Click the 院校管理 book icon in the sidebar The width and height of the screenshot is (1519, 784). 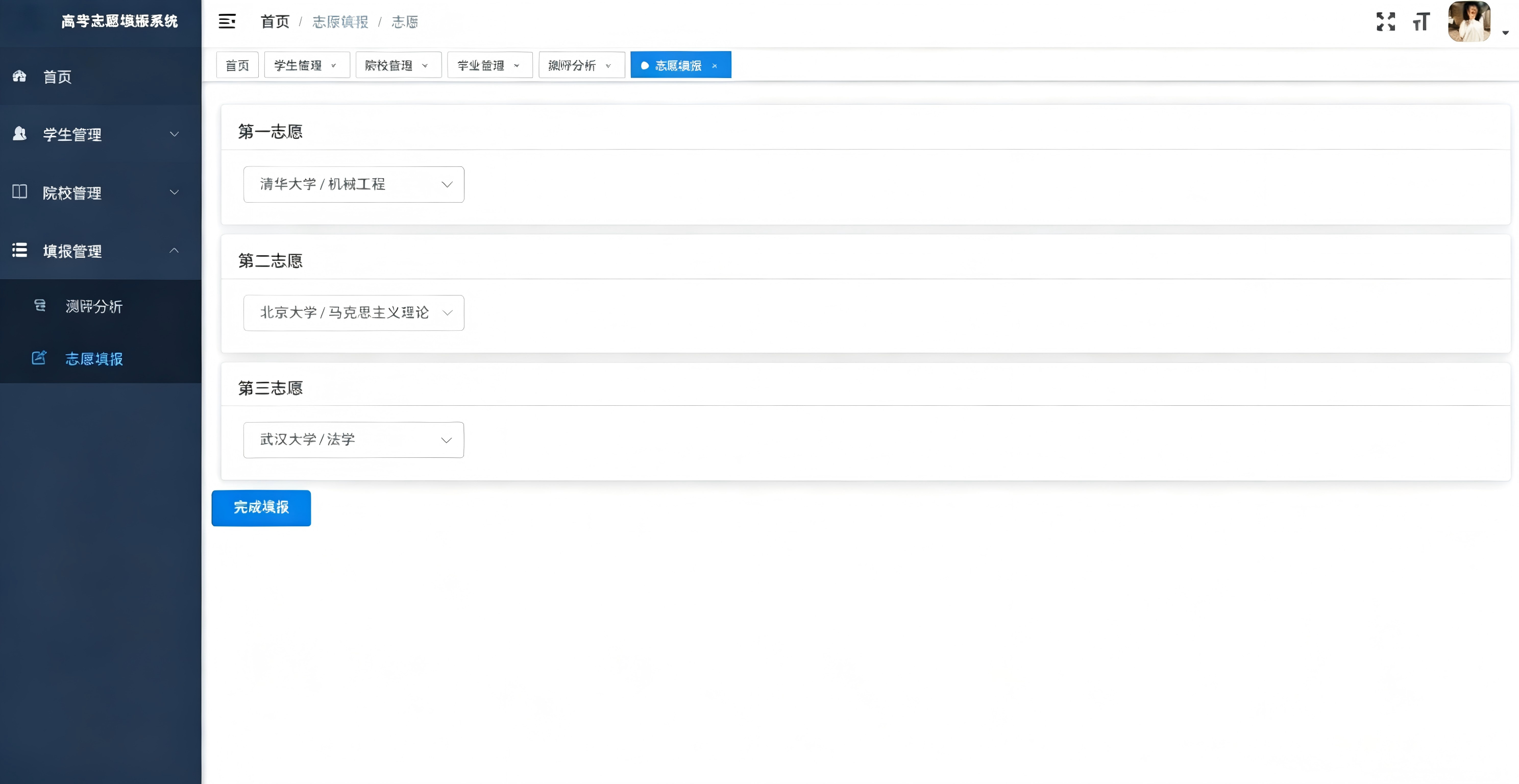coord(19,191)
